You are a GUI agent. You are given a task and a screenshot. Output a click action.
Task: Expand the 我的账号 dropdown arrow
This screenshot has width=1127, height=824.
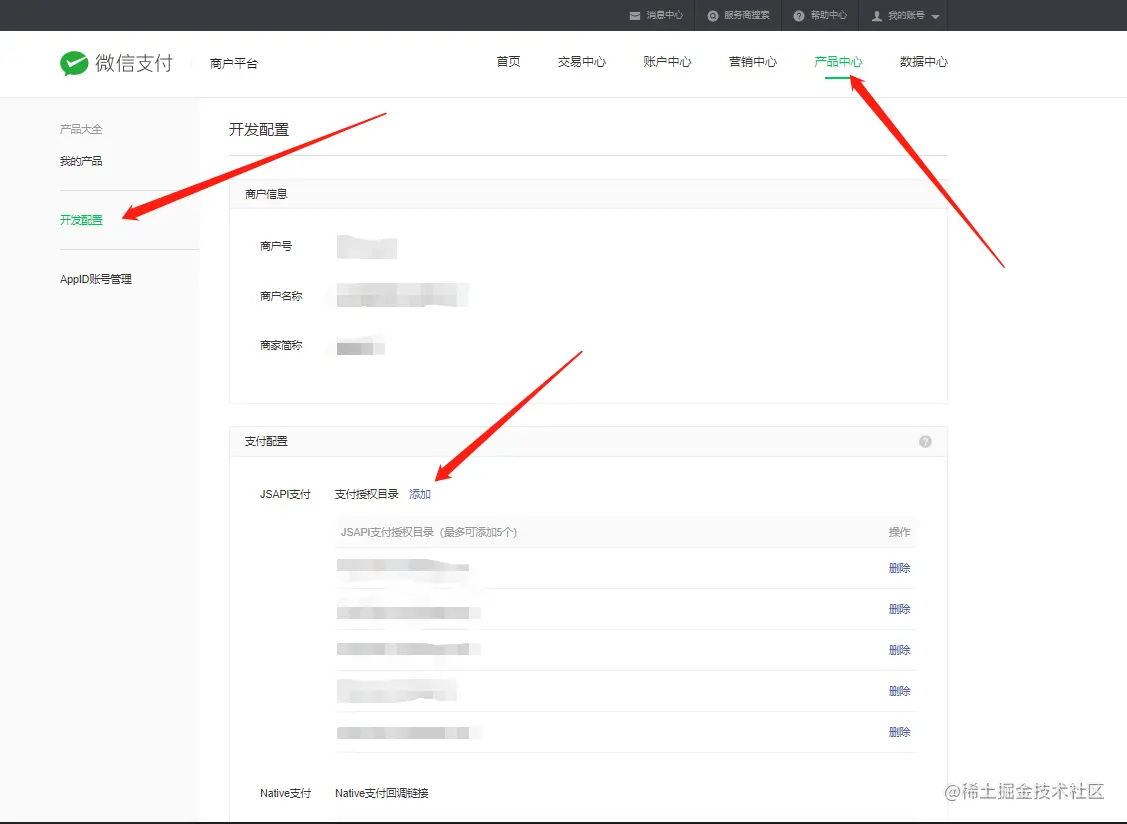(x=937, y=15)
